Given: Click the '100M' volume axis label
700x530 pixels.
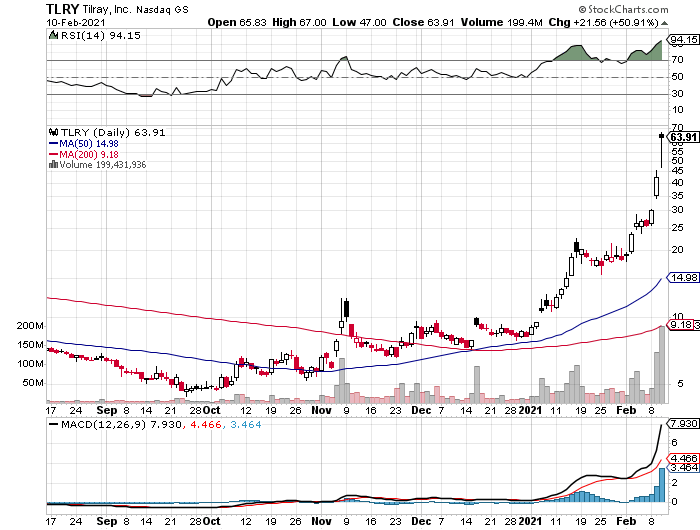Looking at the screenshot, I should (30, 364).
